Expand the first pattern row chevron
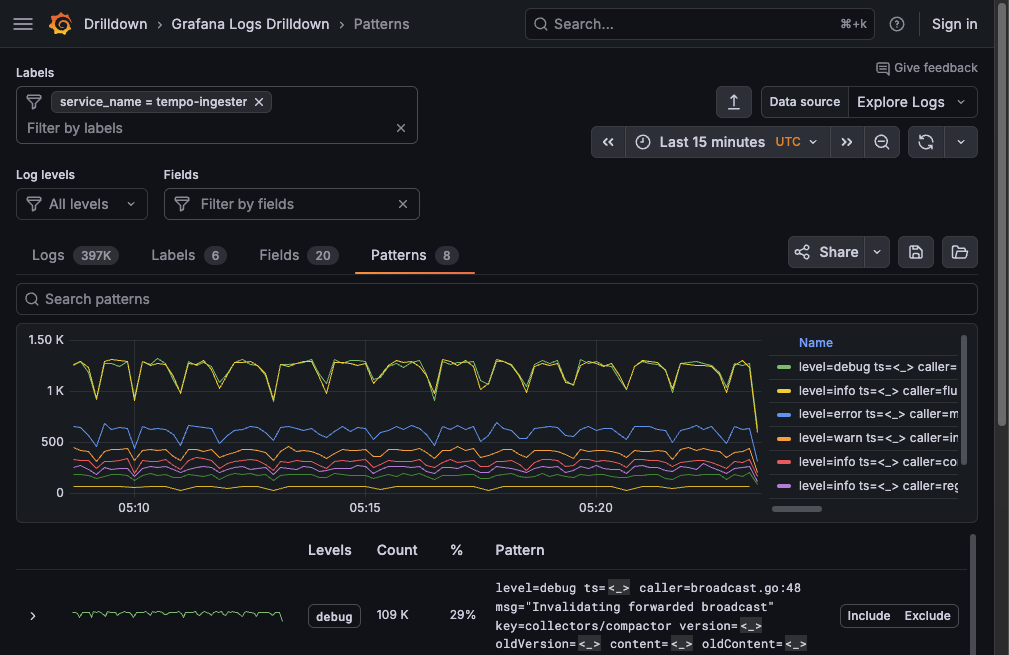The image size is (1009, 655). [32, 616]
